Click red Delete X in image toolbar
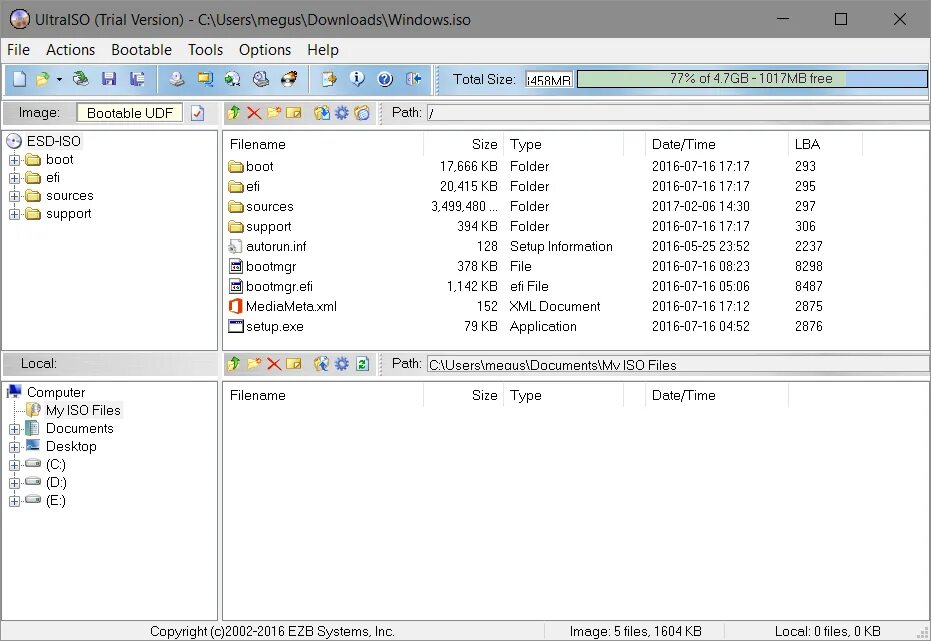 [x=254, y=113]
